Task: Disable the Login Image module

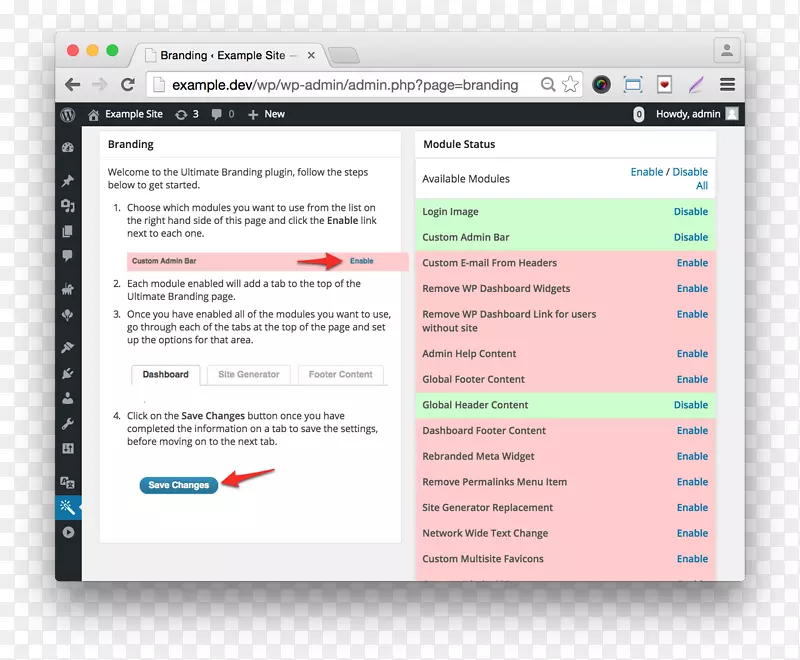Action: coord(690,212)
